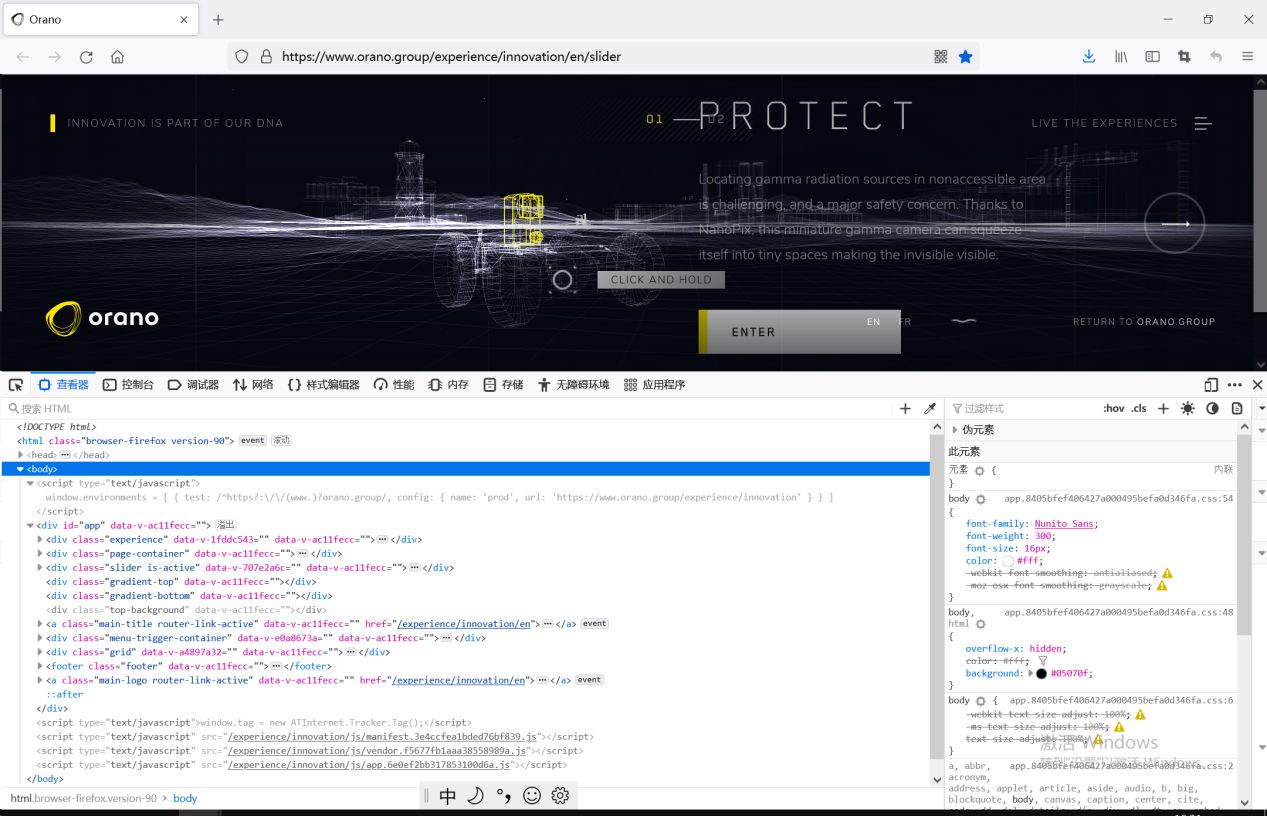Open the 无障碍环境 tab
Image resolution: width=1267 pixels, height=816 pixels.
pos(573,385)
